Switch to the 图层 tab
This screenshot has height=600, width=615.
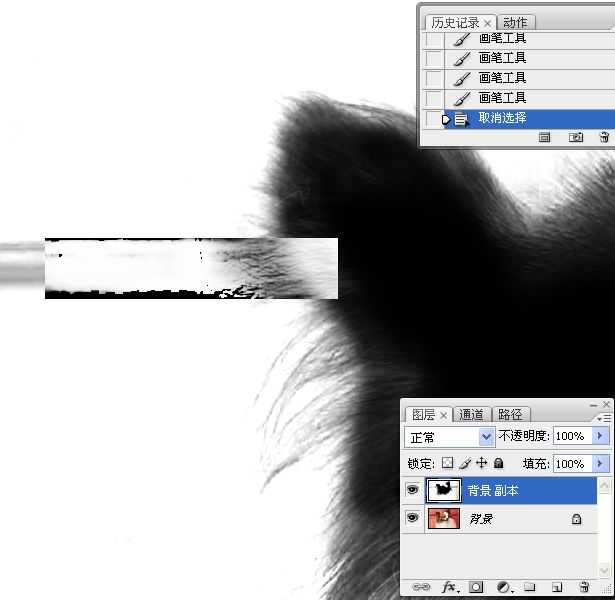point(423,415)
